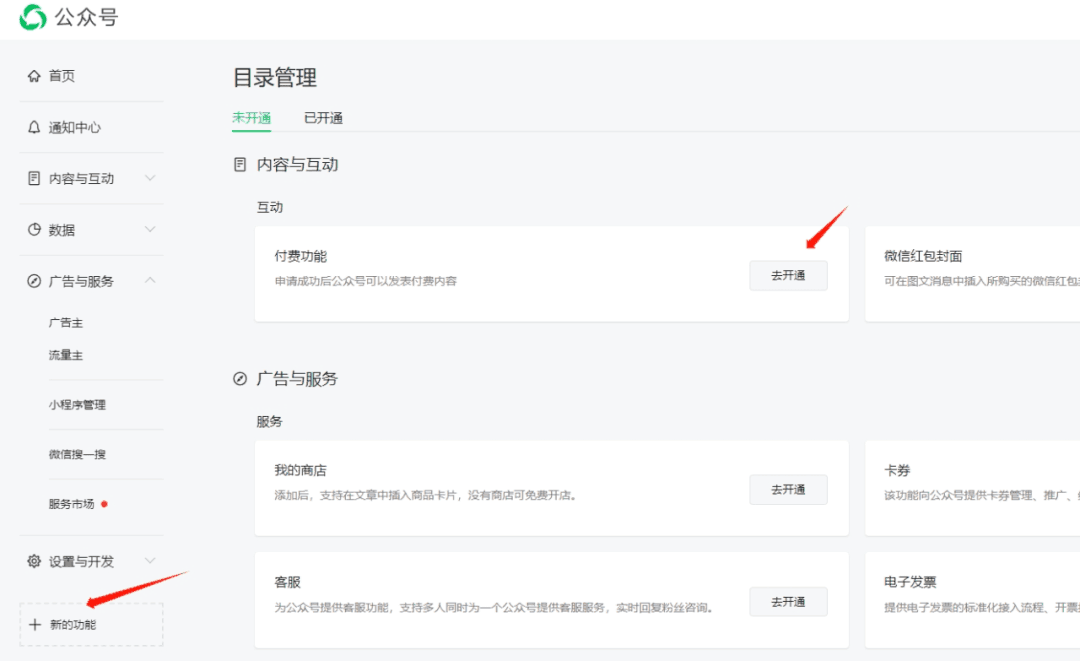Expand the 数据 sidebar chevron
This screenshot has height=661, width=1080.
tap(149, 229)
